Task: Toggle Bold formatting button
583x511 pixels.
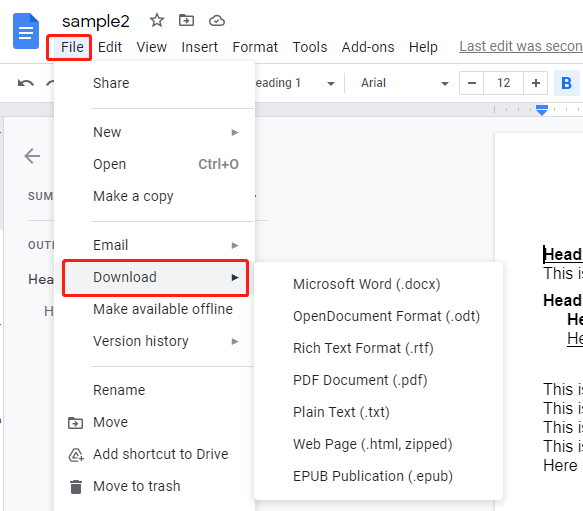Action: click(566, 83)
